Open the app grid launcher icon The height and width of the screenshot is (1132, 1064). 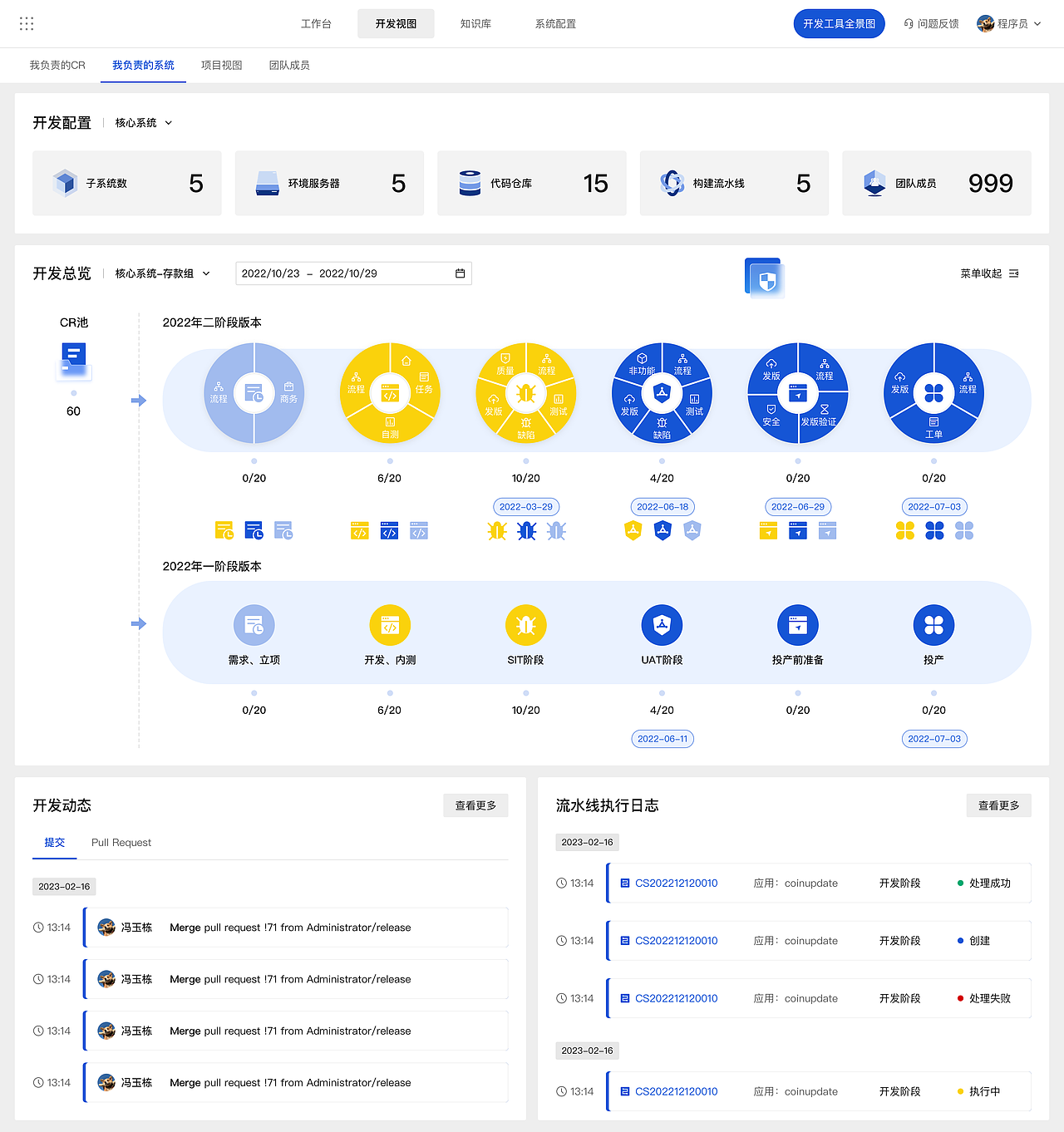[27, 23]
